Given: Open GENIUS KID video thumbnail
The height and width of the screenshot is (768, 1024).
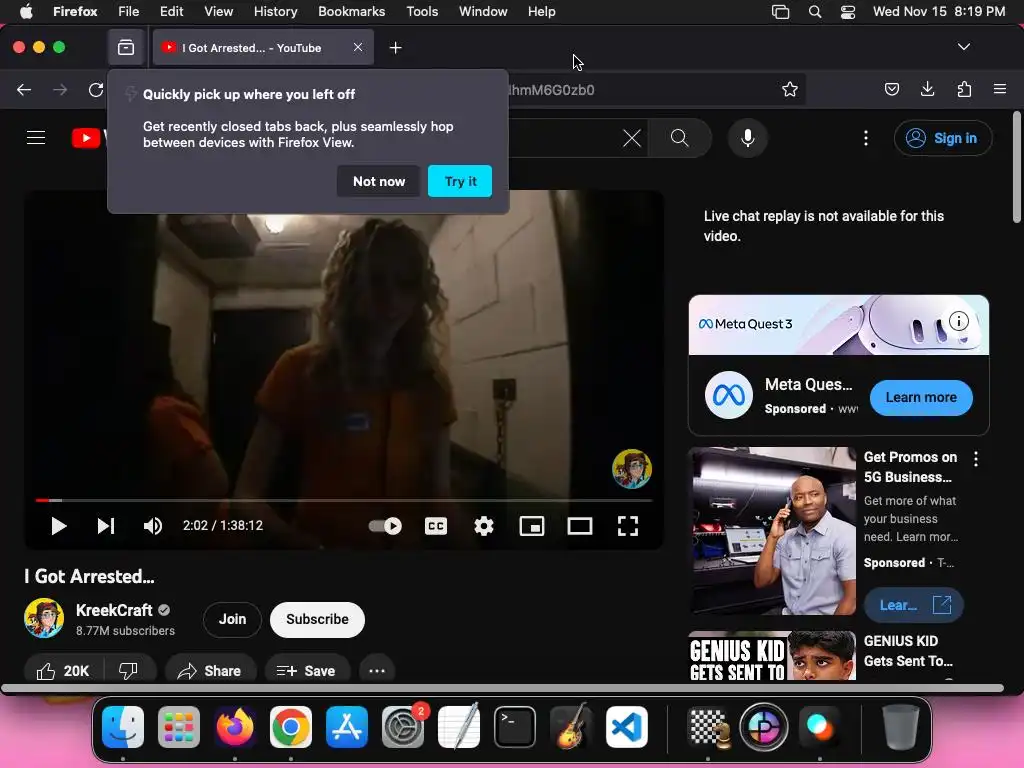Looking at the screenshot, I should [x=773, y=656].
